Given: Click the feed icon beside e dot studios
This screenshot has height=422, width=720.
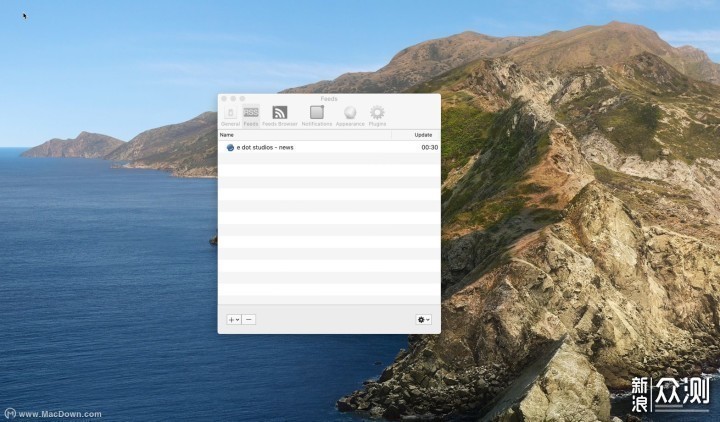Looking at the screenshot, I should [x=230, y=147].
